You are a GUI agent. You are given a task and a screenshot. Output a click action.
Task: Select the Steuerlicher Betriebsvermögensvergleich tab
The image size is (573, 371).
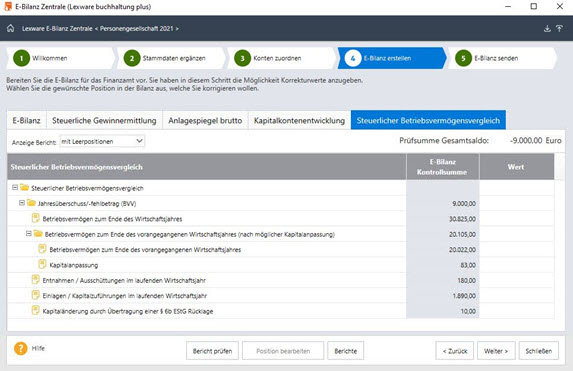428,120
